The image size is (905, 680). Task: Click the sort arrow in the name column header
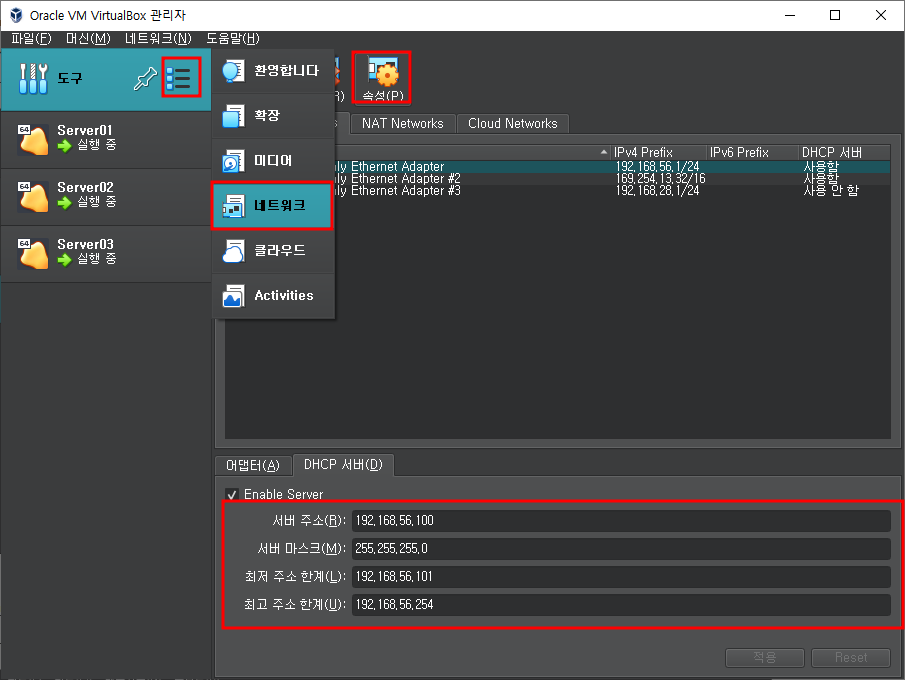[604, 152]
